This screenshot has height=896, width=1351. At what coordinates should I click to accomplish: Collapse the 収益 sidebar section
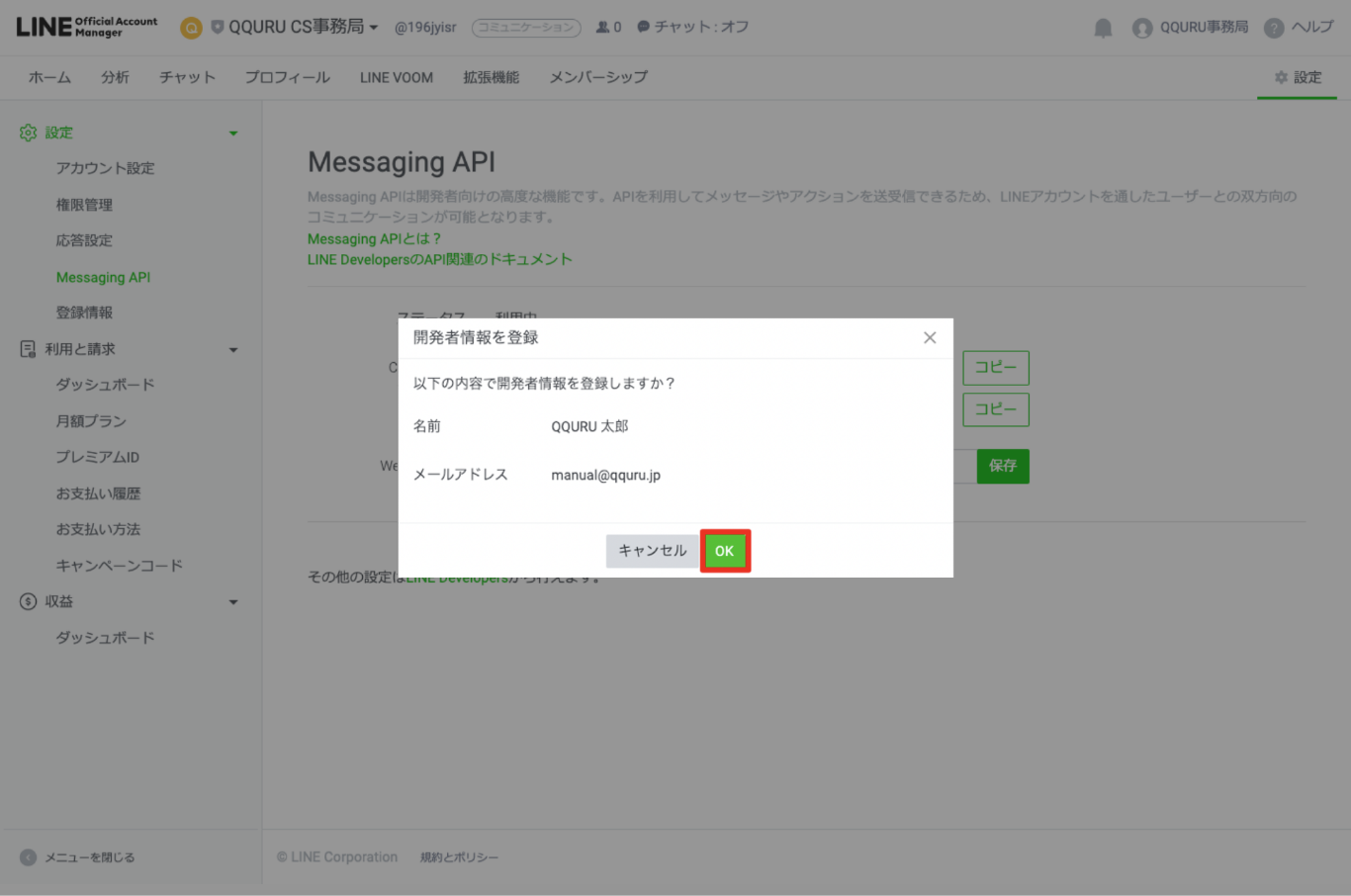pyautogui.click(x=233, y=602)
